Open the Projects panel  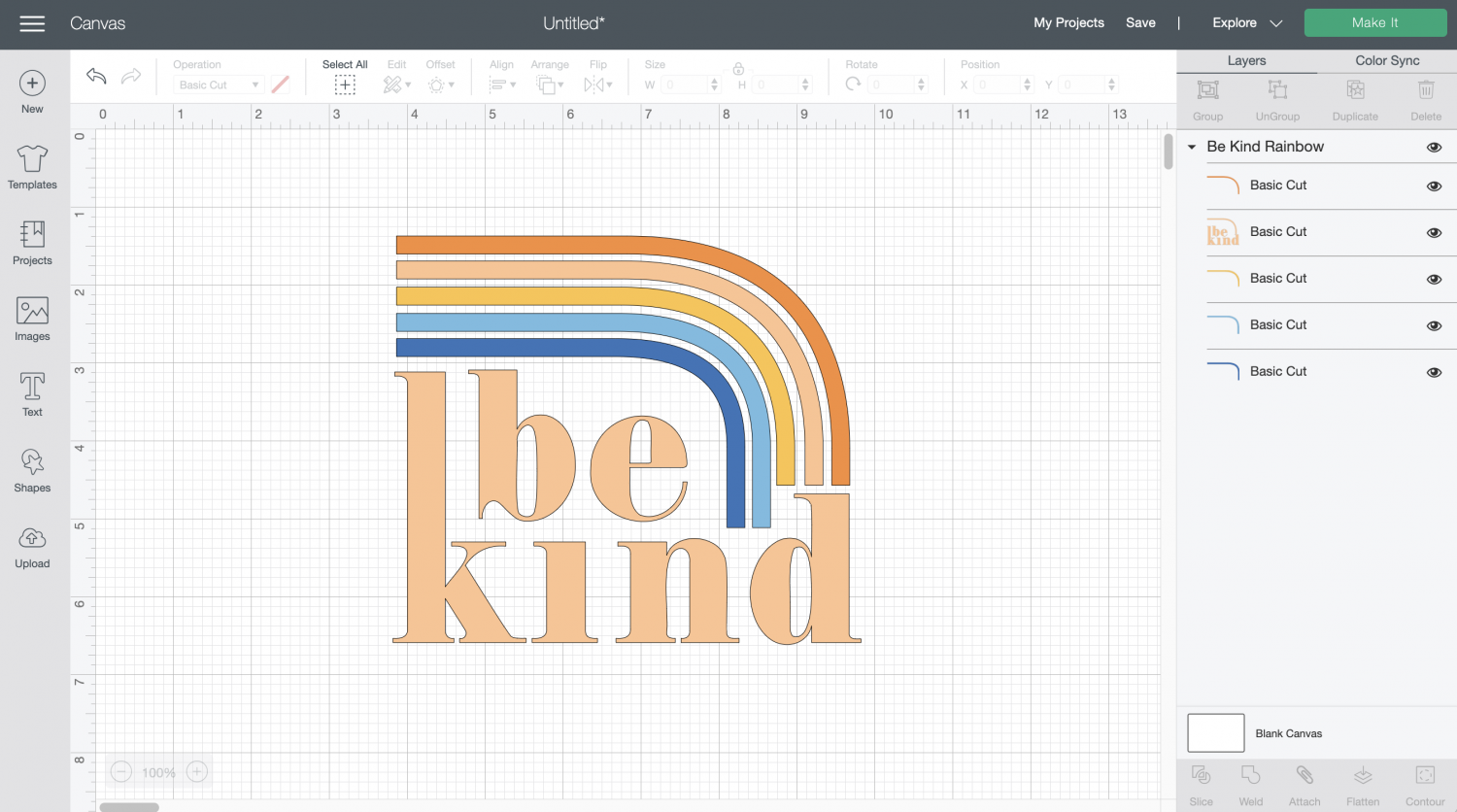pos(32,243)
